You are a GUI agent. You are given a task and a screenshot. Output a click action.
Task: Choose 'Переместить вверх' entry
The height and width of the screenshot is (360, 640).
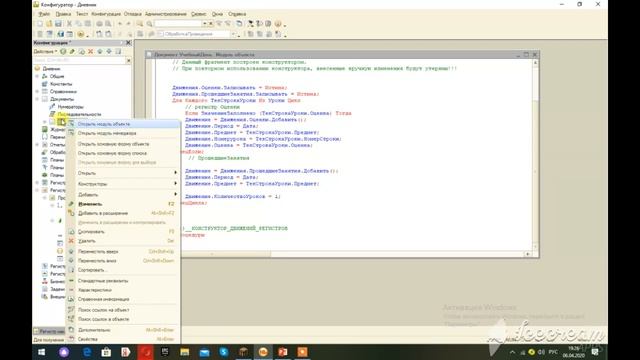122,251
